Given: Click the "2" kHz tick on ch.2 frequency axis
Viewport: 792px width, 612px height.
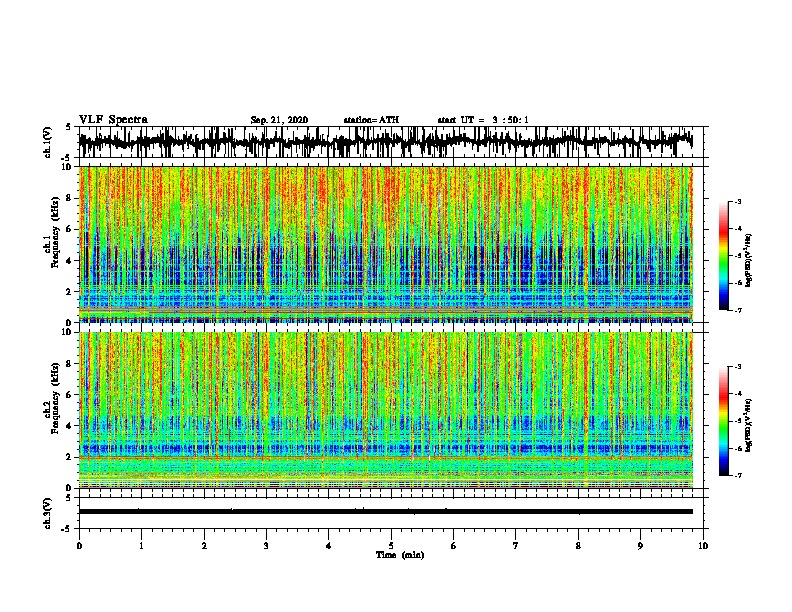Looking at the screenshot, I should pyautogui.click(x=70, y=457).
